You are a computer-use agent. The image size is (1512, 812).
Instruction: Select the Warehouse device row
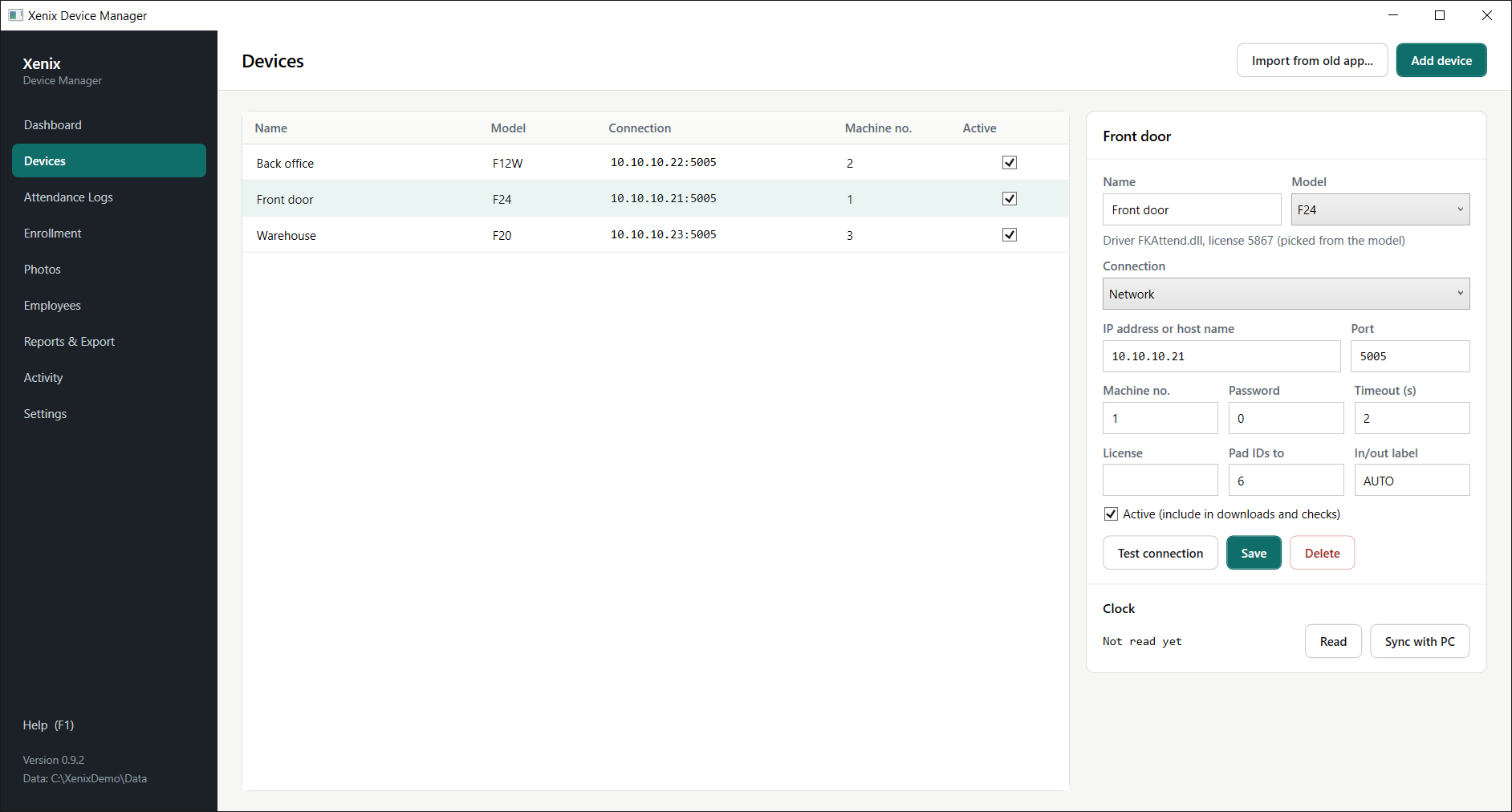coord(655,234)
